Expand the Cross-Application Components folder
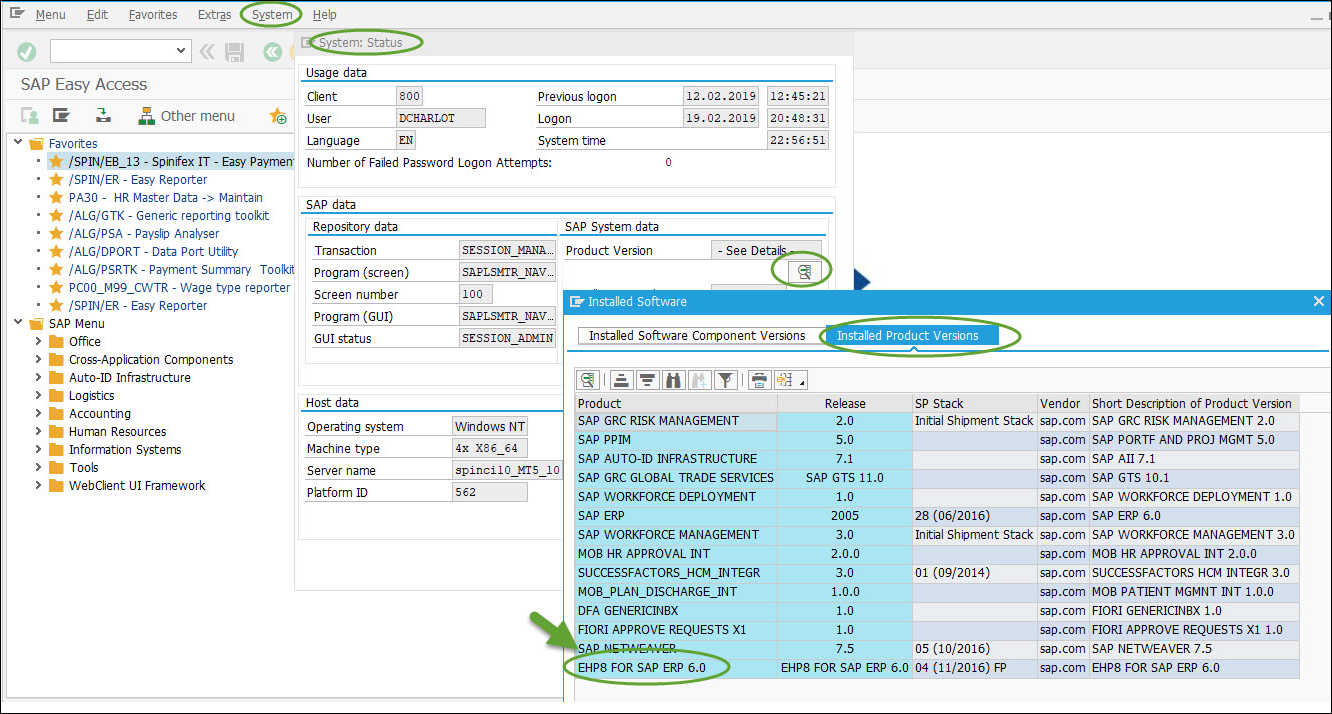 [x=39, y=359]
